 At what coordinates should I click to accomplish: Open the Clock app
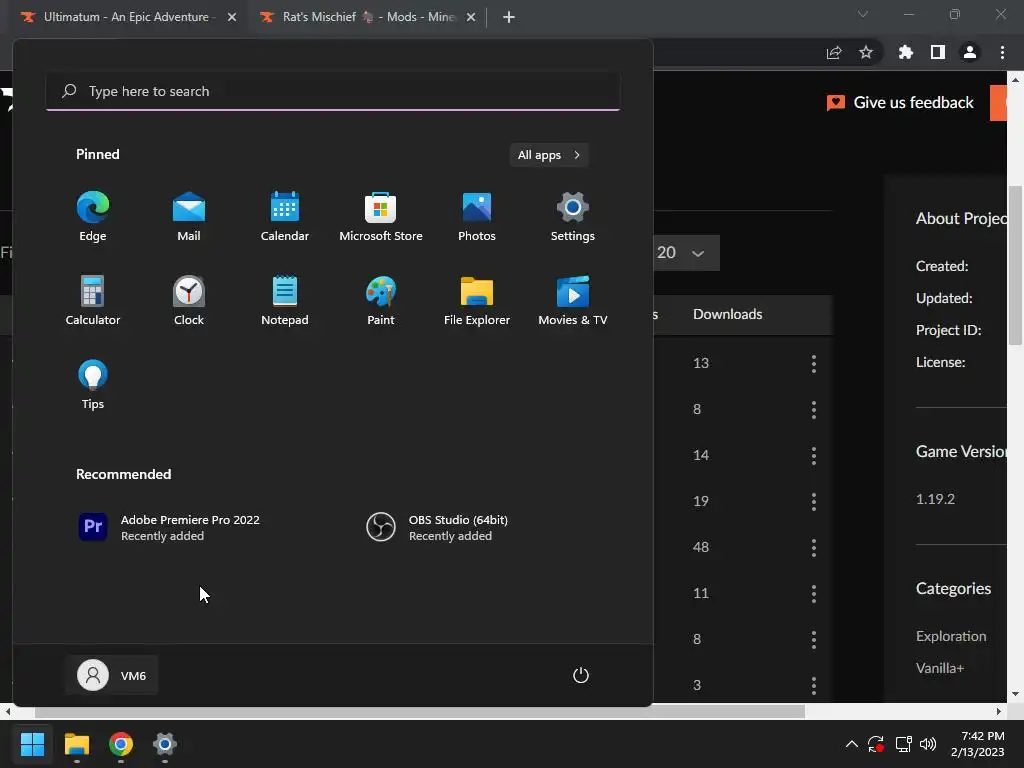coord(189,301)
